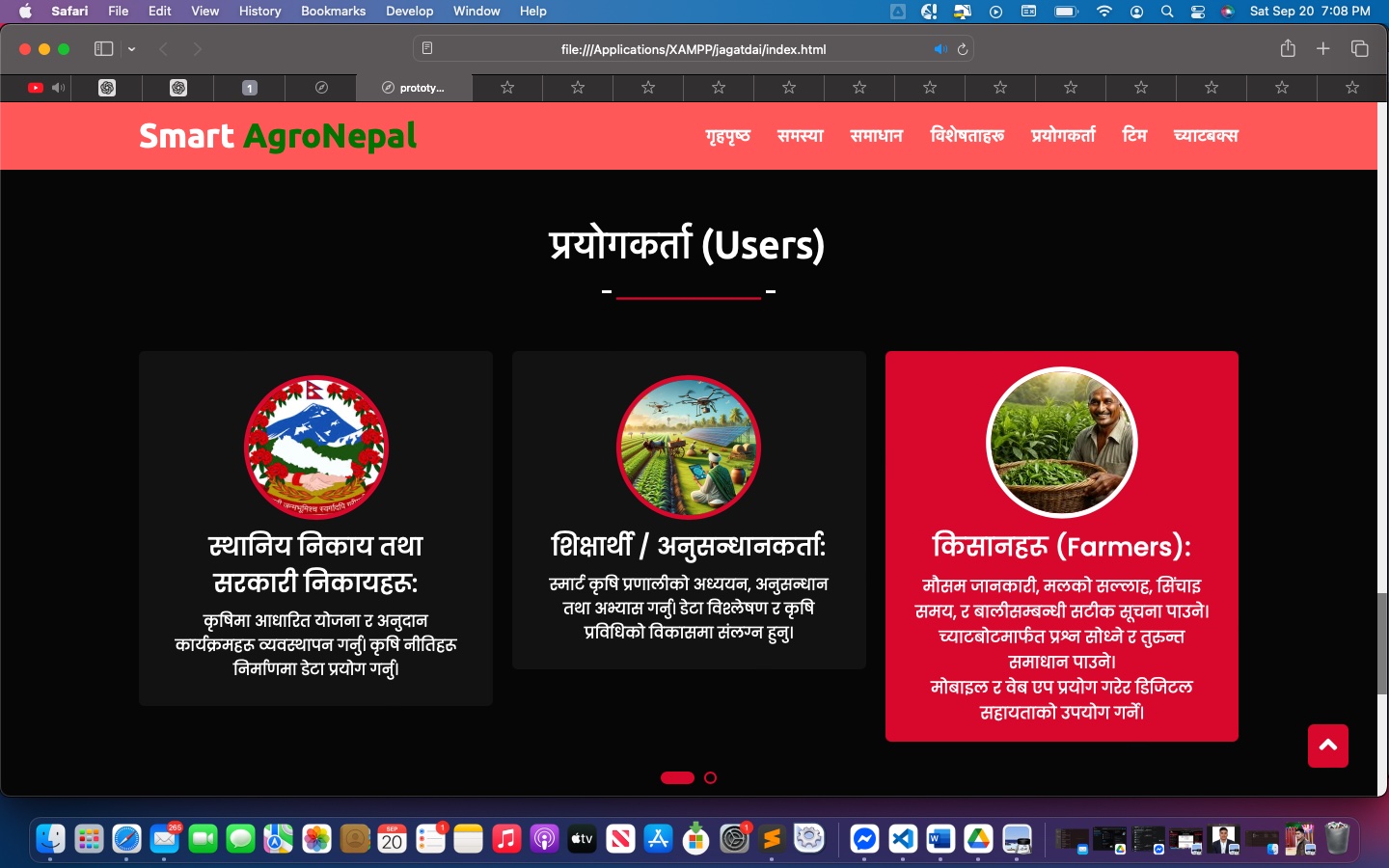Mute page audio in address bar
This screenshot has height=868, width=1389.
[x=940, y=49]
